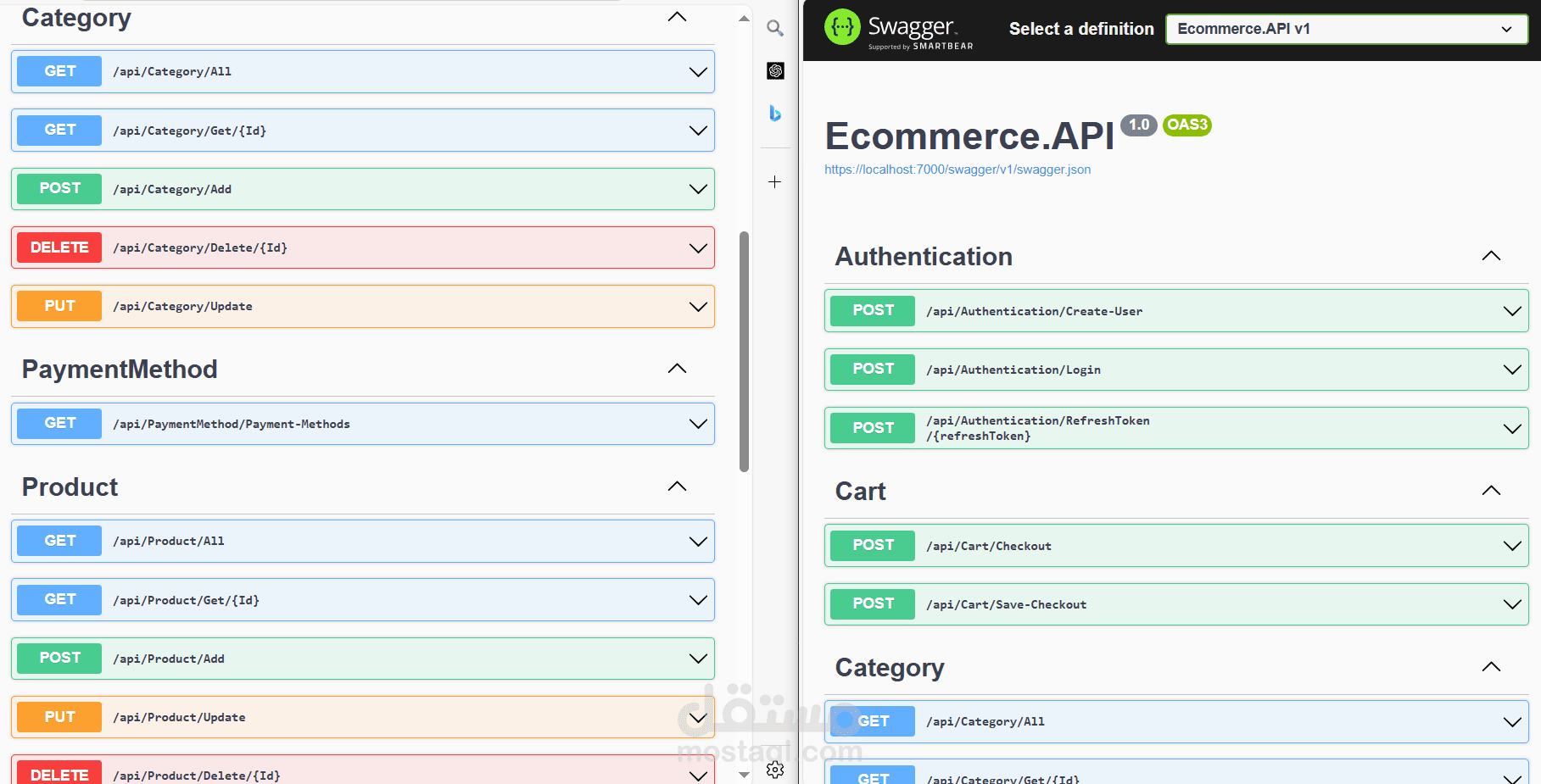Click the OAS3 badge
Screen dimensions: 1541x784
pyautogui.click(x=1186, y=125)
